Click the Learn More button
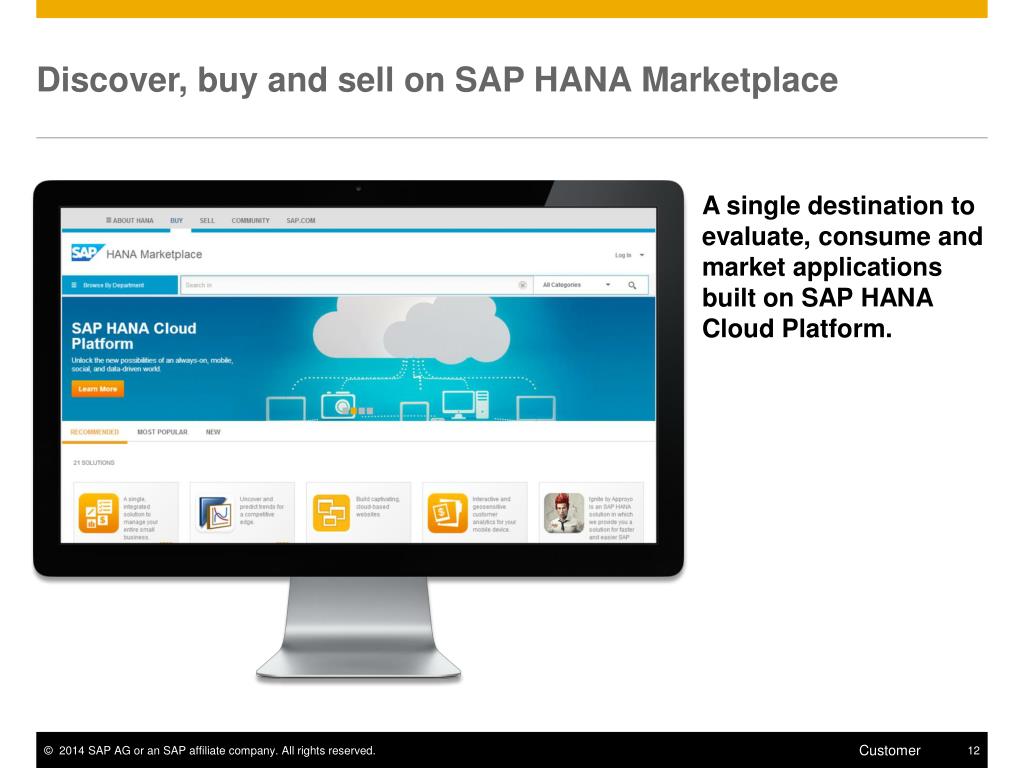The image size is (1024, 768). coord(97,389)
